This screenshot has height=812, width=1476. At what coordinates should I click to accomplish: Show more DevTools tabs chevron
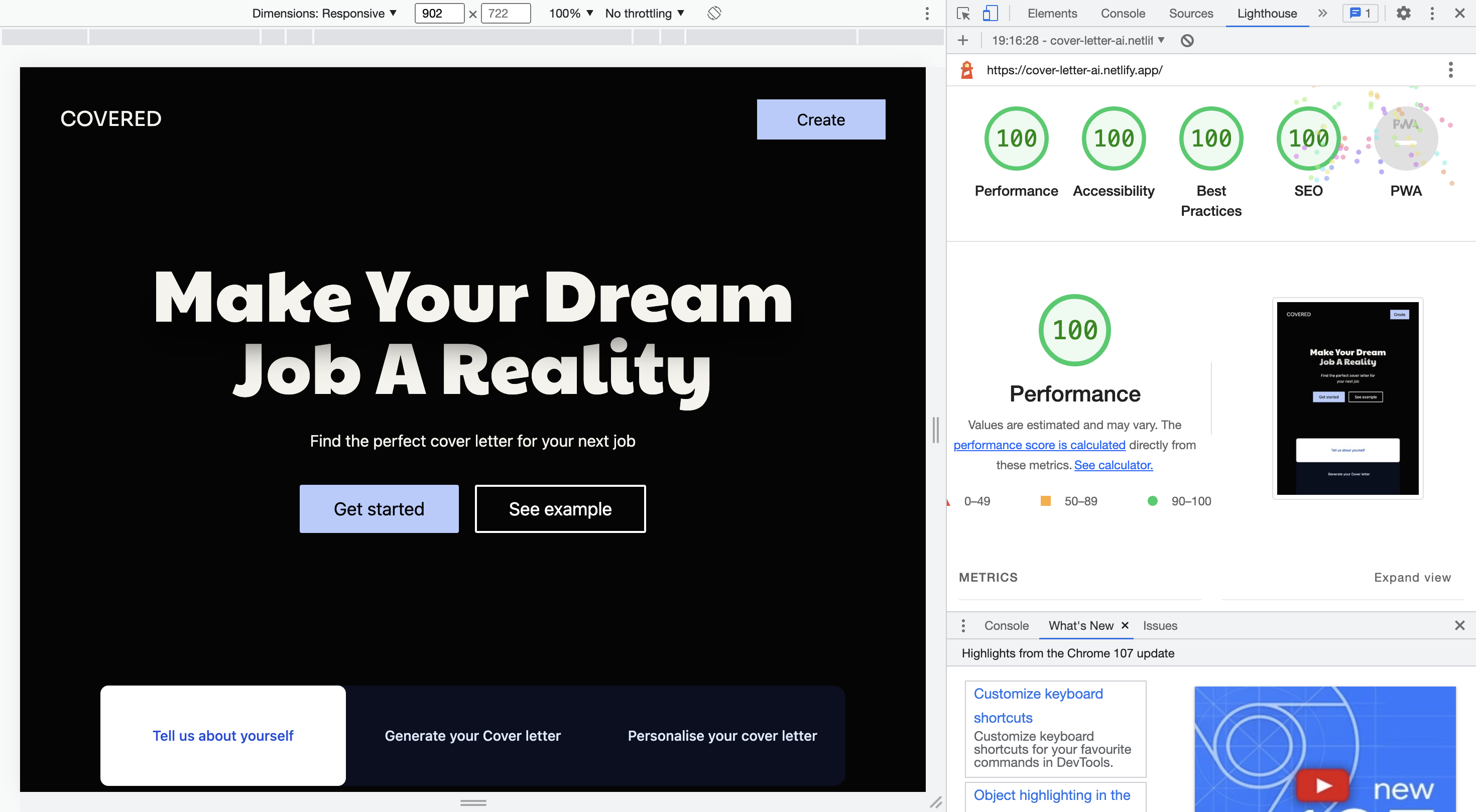pos(1322,13)
